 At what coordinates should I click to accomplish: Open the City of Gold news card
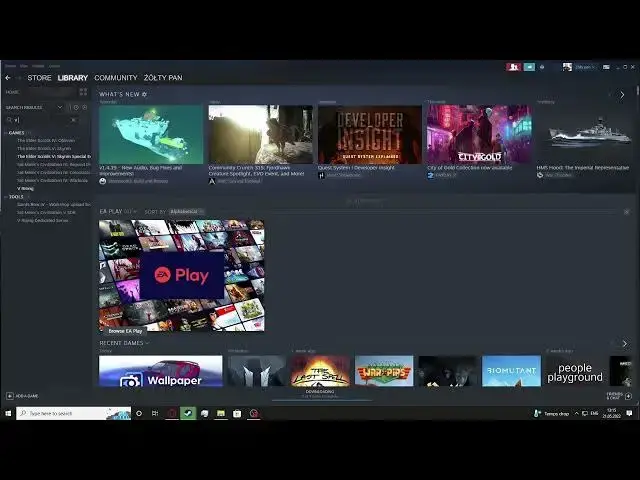tap(479, 135)
